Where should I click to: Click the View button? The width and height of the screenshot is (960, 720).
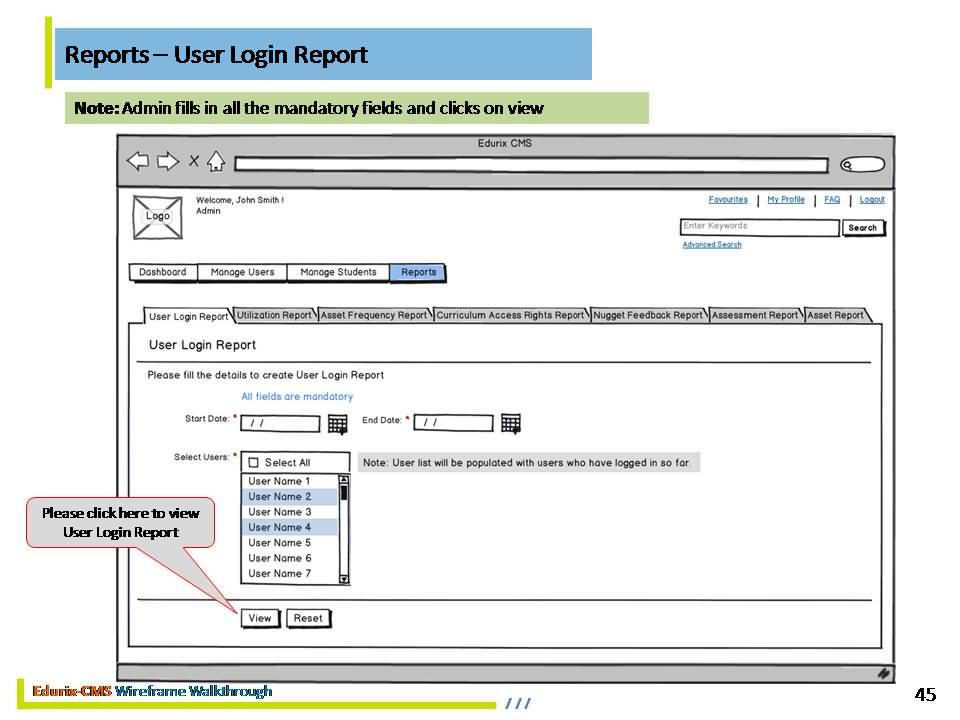click(x=260, y=618)
